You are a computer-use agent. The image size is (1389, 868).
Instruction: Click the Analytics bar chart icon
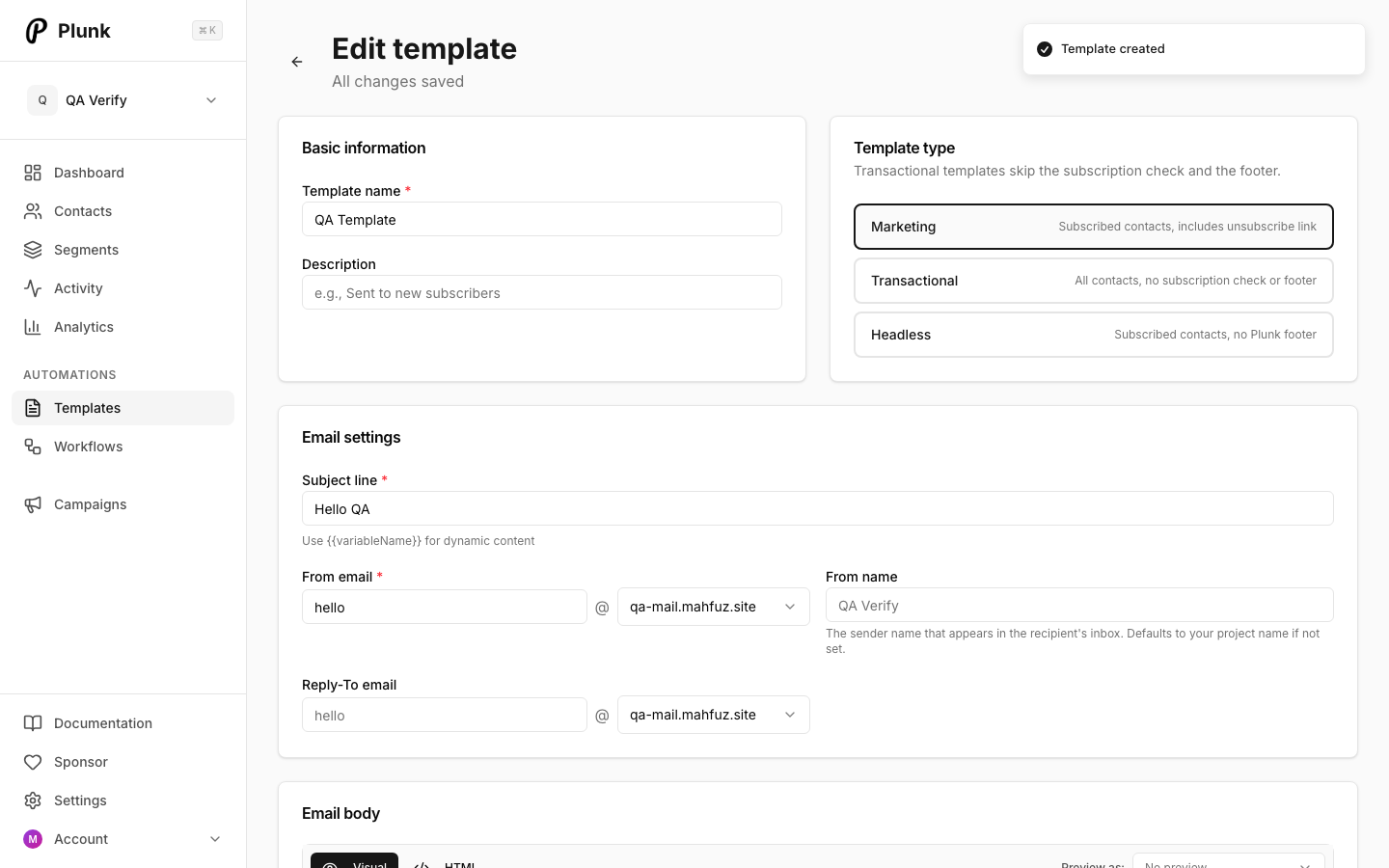pyautogui.click(x=33, y=327)
